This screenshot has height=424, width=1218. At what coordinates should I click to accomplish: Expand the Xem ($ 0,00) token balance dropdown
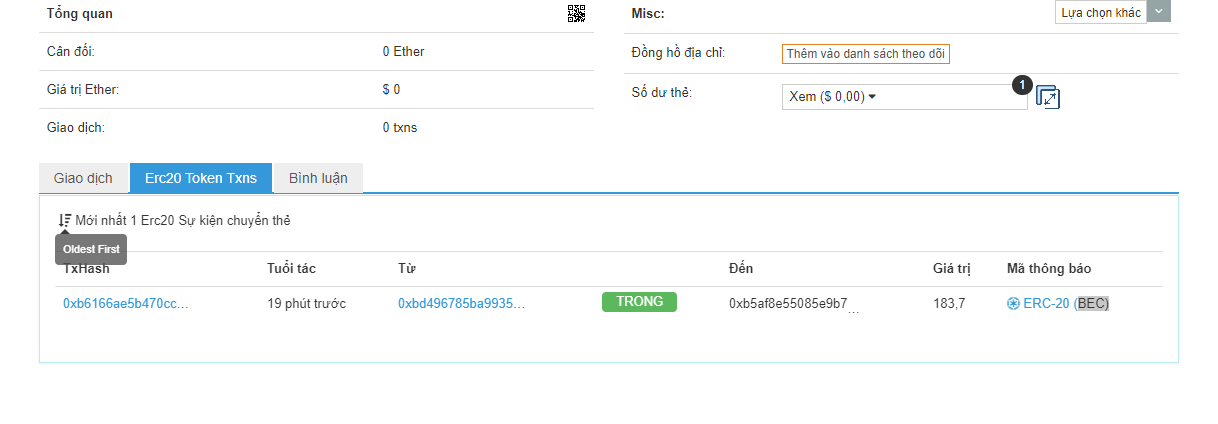904,97
